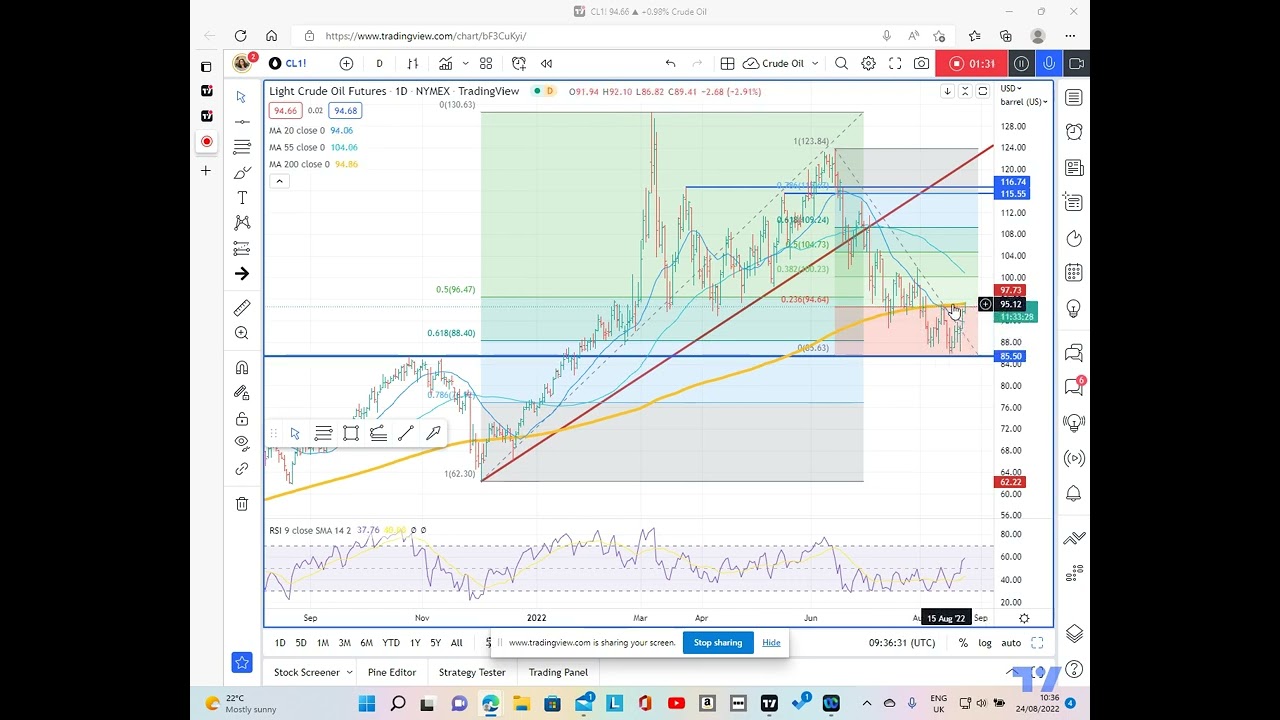The width and height of the screenshot is (1280, 720).
Task: Open the Trading Panel tab
Action: tap(558, 672)
